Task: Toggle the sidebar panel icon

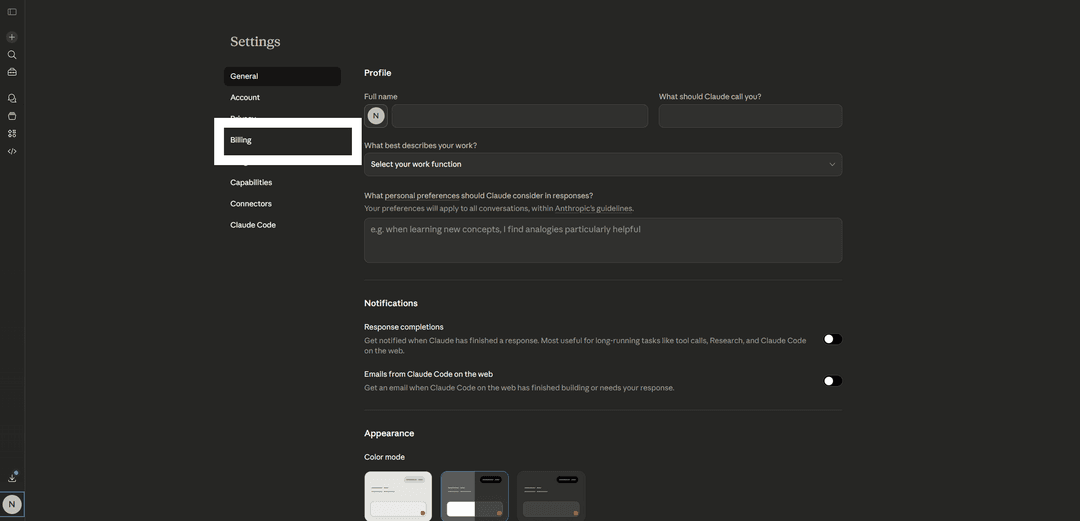Action: [x=12, y=12]
